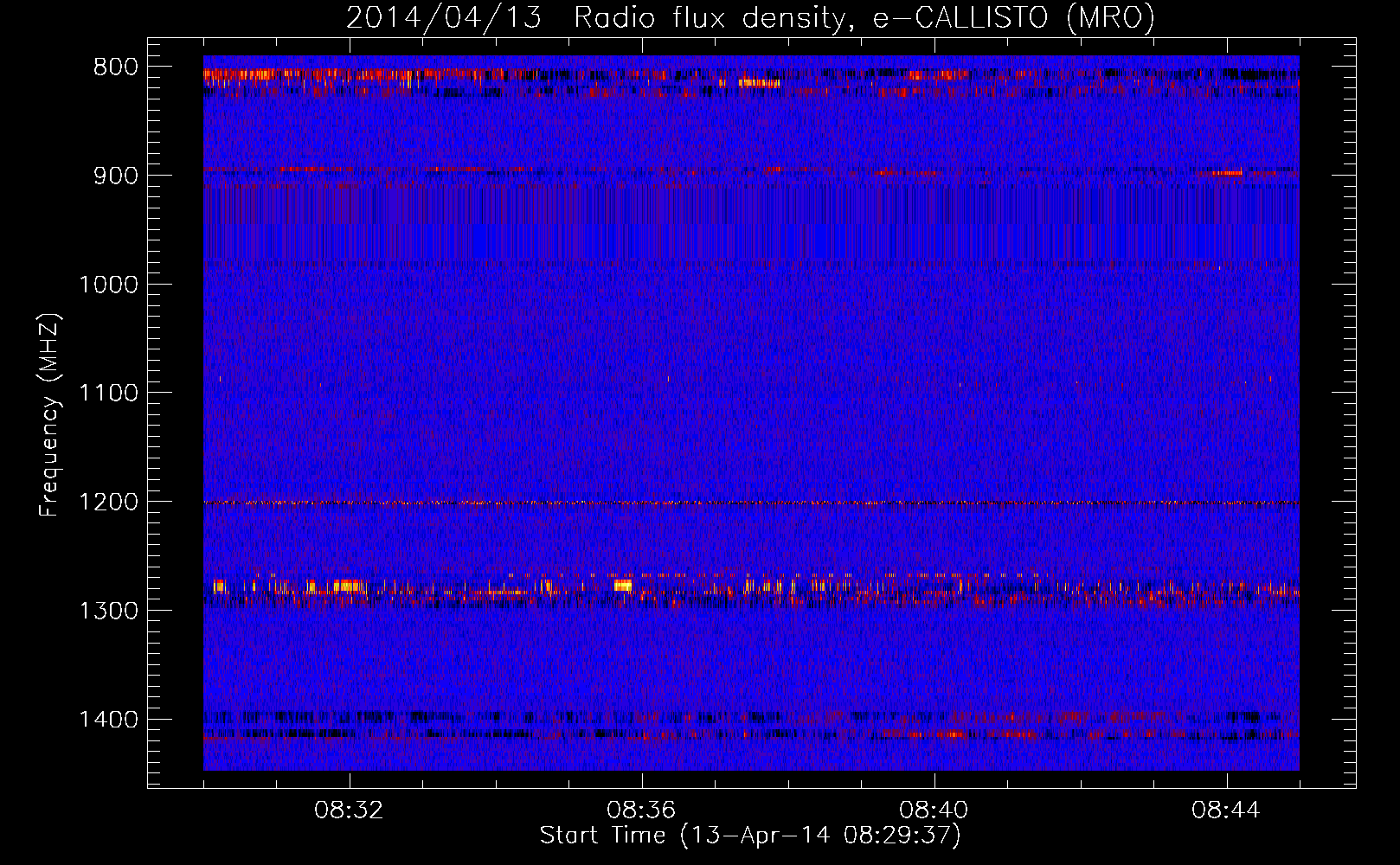Select the 1200 frequency axis label
This screenshot has height=865, width=1400.
click(x=108, y=503)
